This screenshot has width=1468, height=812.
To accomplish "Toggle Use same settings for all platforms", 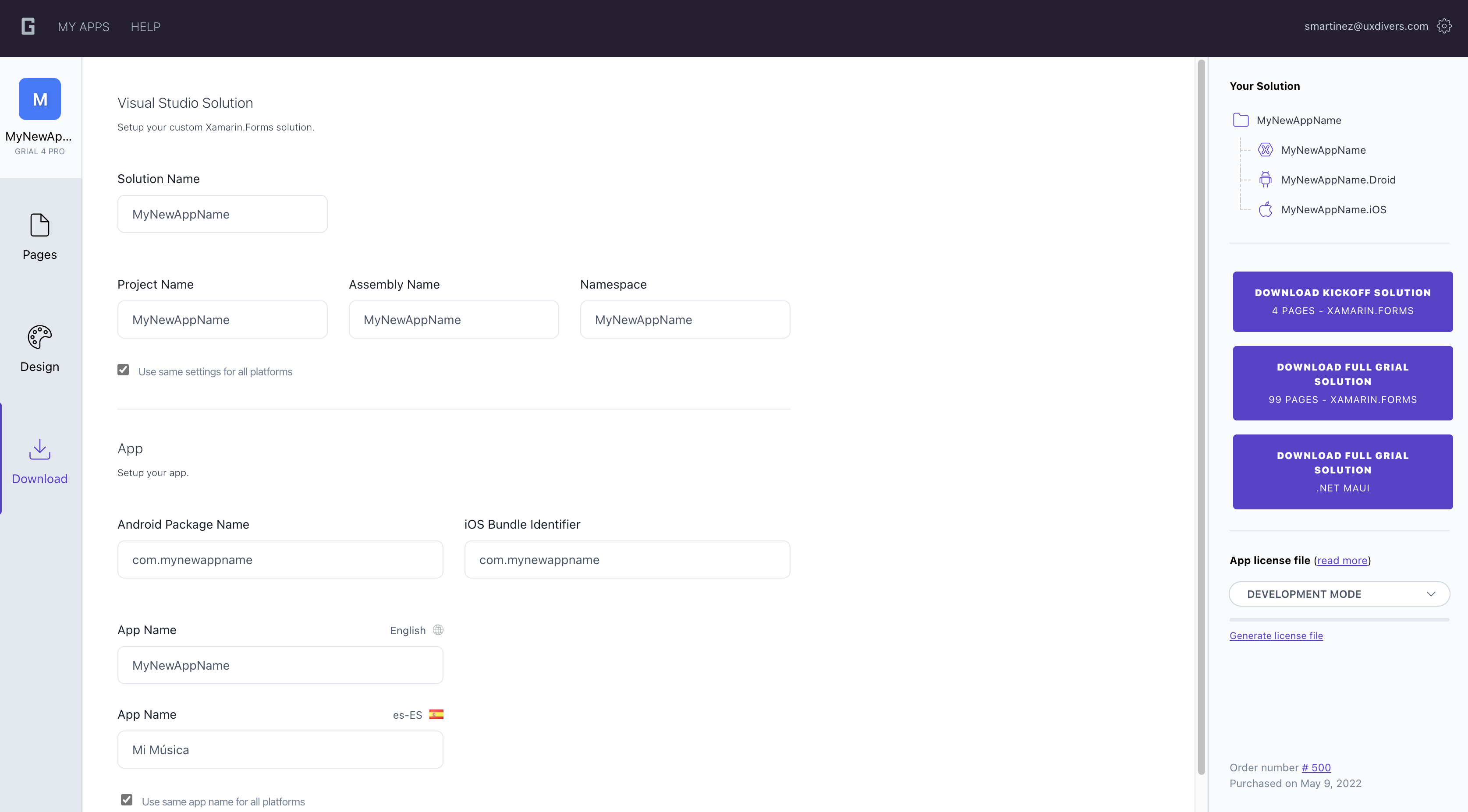I will coord(123,370).
